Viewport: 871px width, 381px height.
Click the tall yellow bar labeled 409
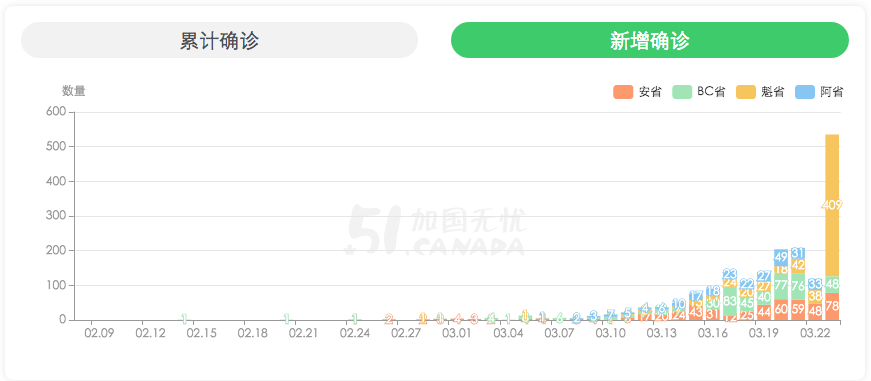(832, 205)
